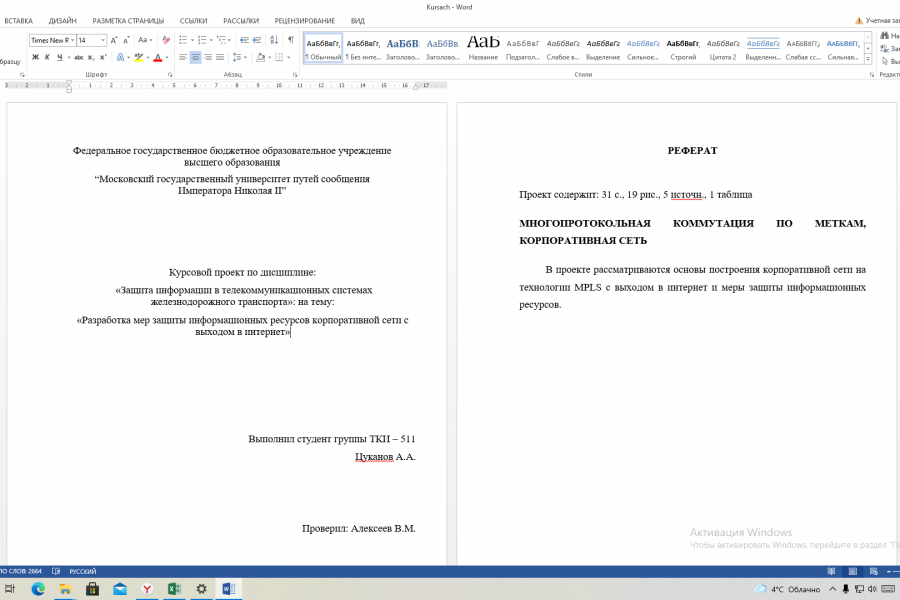Switch to Web Layout view
This screenshot has width=900, height=600.
pos(874,571)
